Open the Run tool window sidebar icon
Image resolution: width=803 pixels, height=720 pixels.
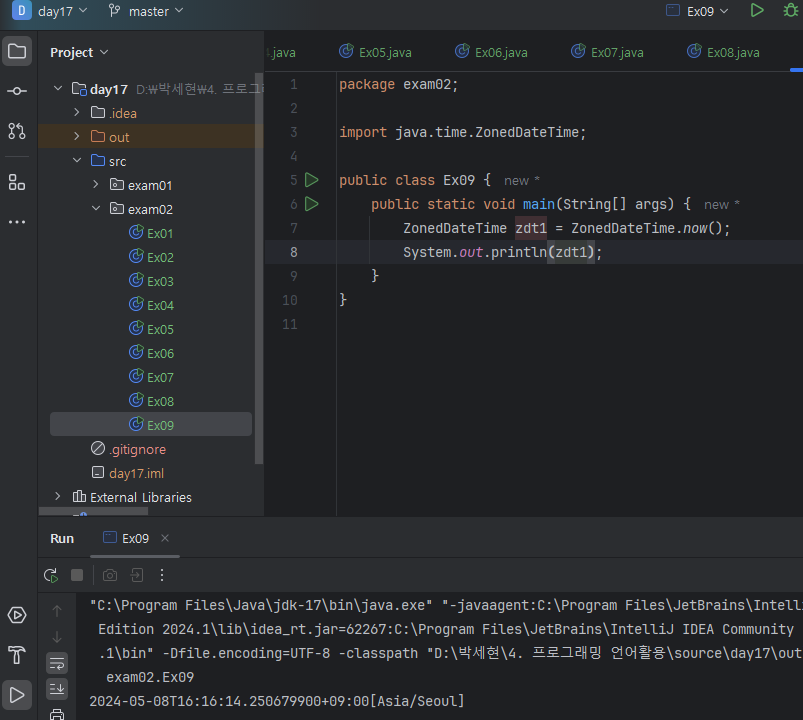(17, 695)
